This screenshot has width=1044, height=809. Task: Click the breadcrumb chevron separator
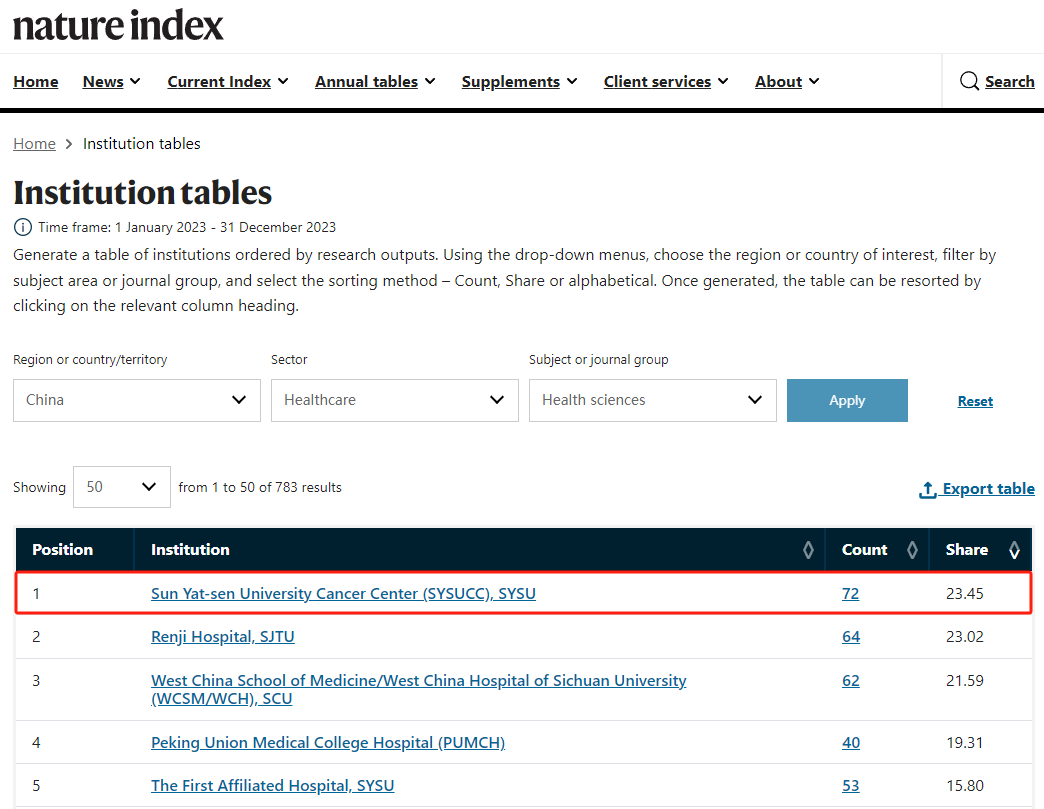[x=69, y=144]
